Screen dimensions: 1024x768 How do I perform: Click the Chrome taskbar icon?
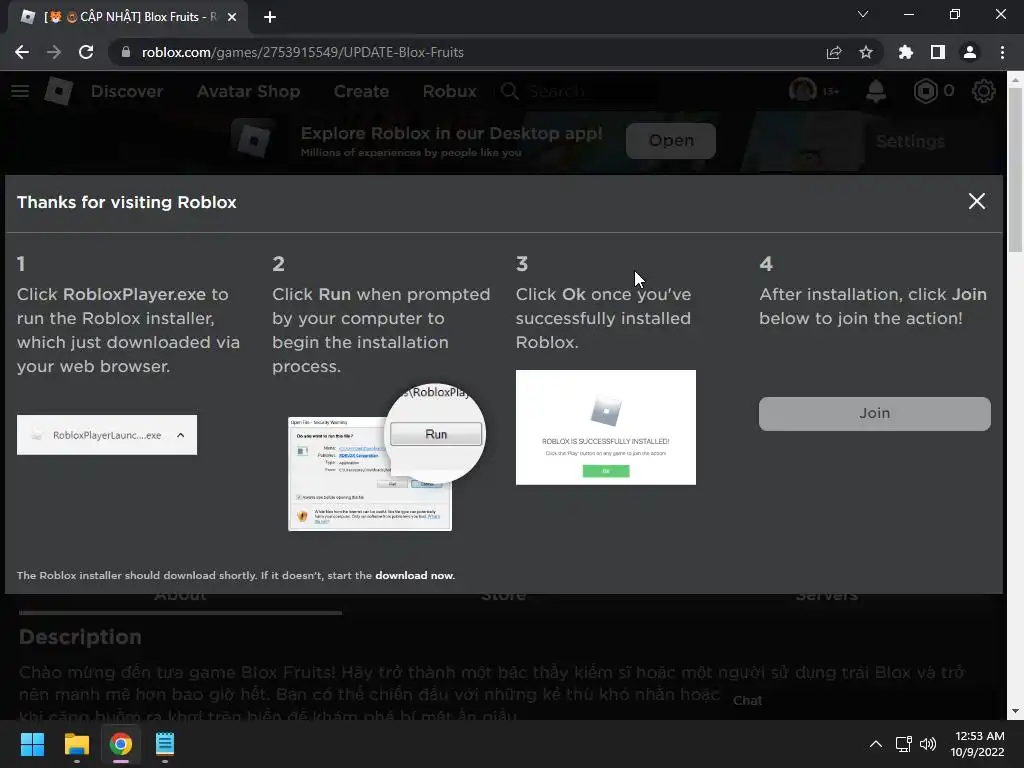pyautogui.click(x=121, y=744)
